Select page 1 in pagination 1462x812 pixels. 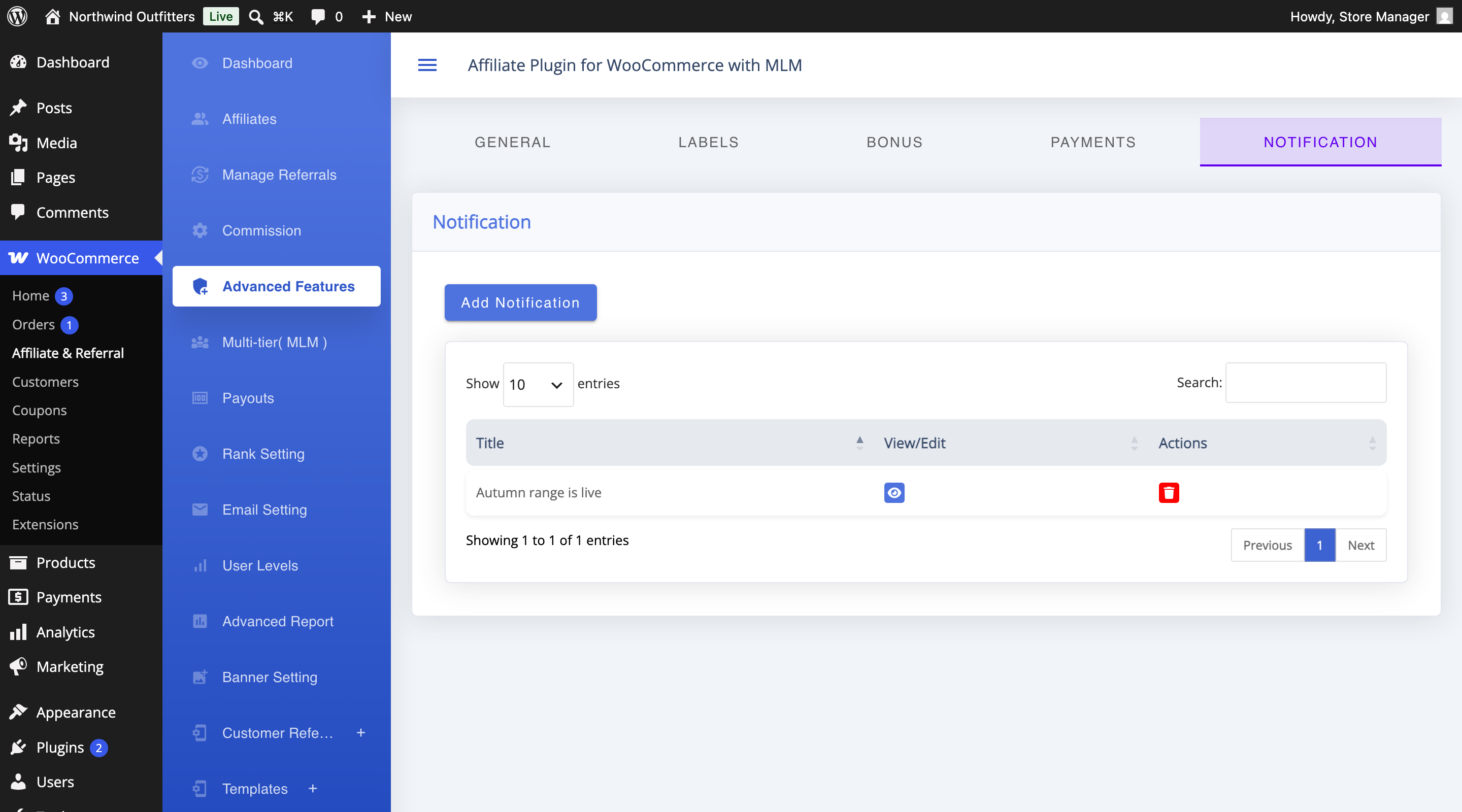(1319, 545)
